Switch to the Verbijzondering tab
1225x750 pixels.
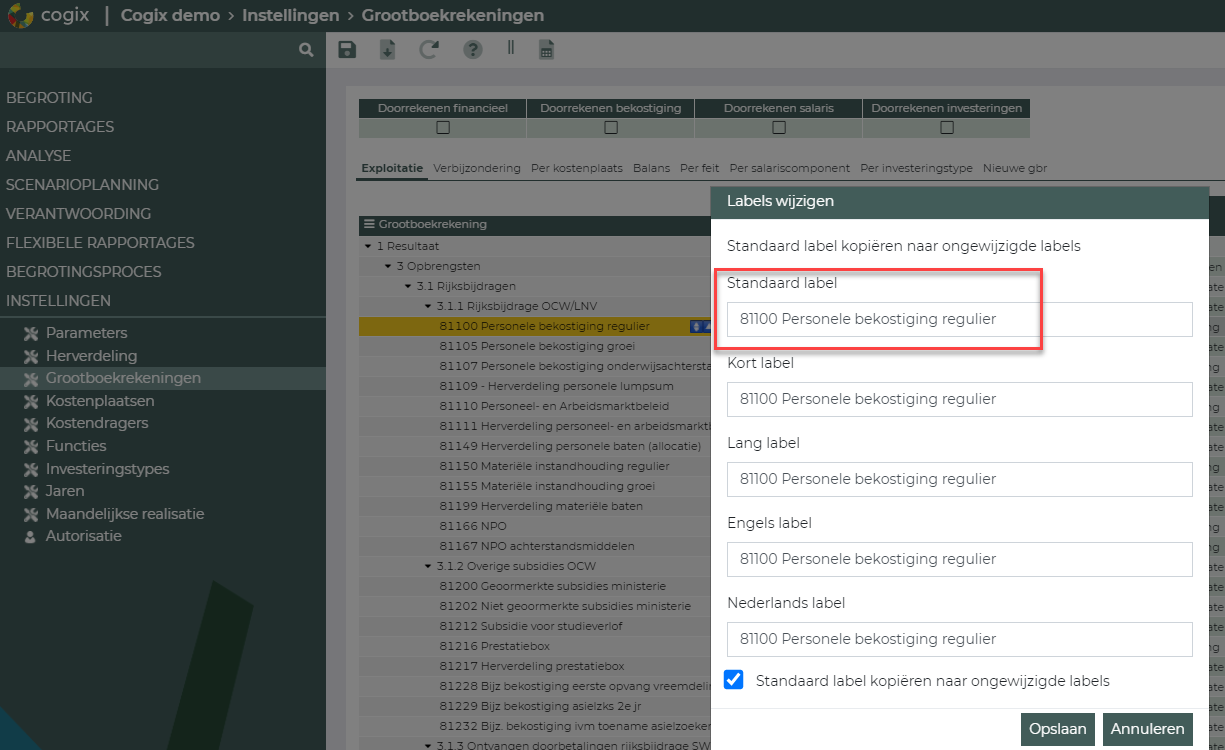476,168
